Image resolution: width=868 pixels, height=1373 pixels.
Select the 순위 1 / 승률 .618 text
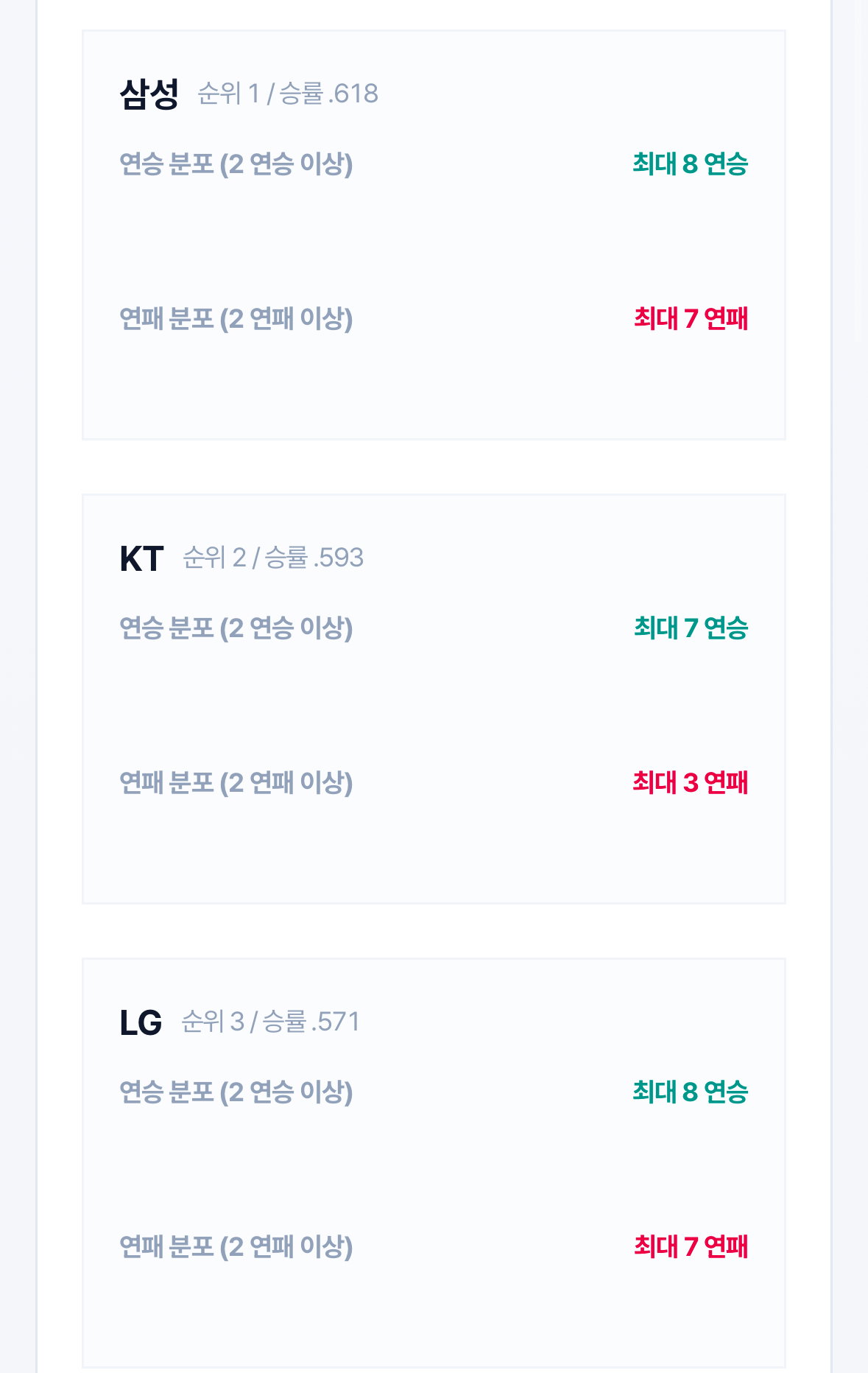click(x=288, y=94)
